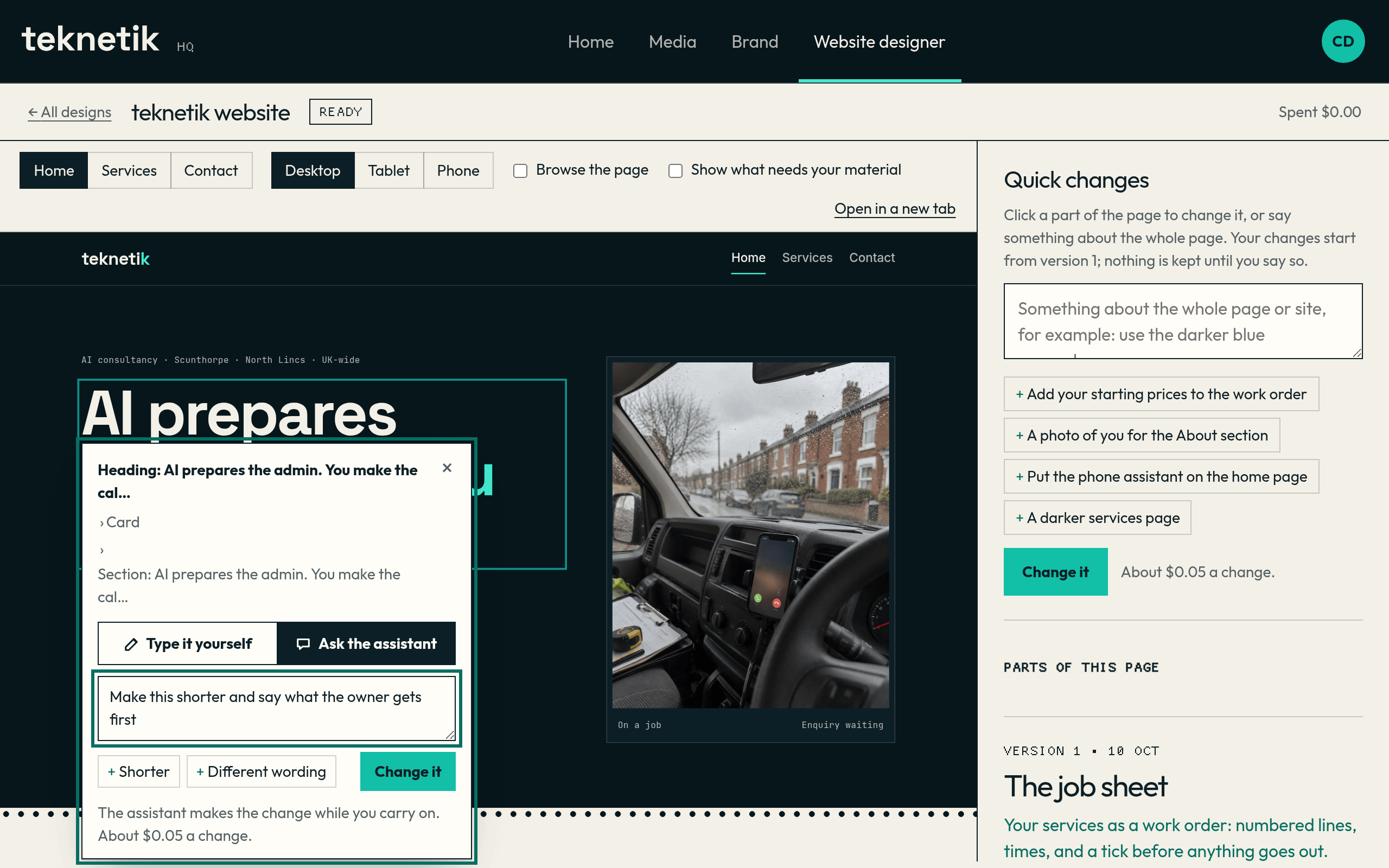1389x868 pixels.
Task: Preview the design in Phone size
Action: 458,170
